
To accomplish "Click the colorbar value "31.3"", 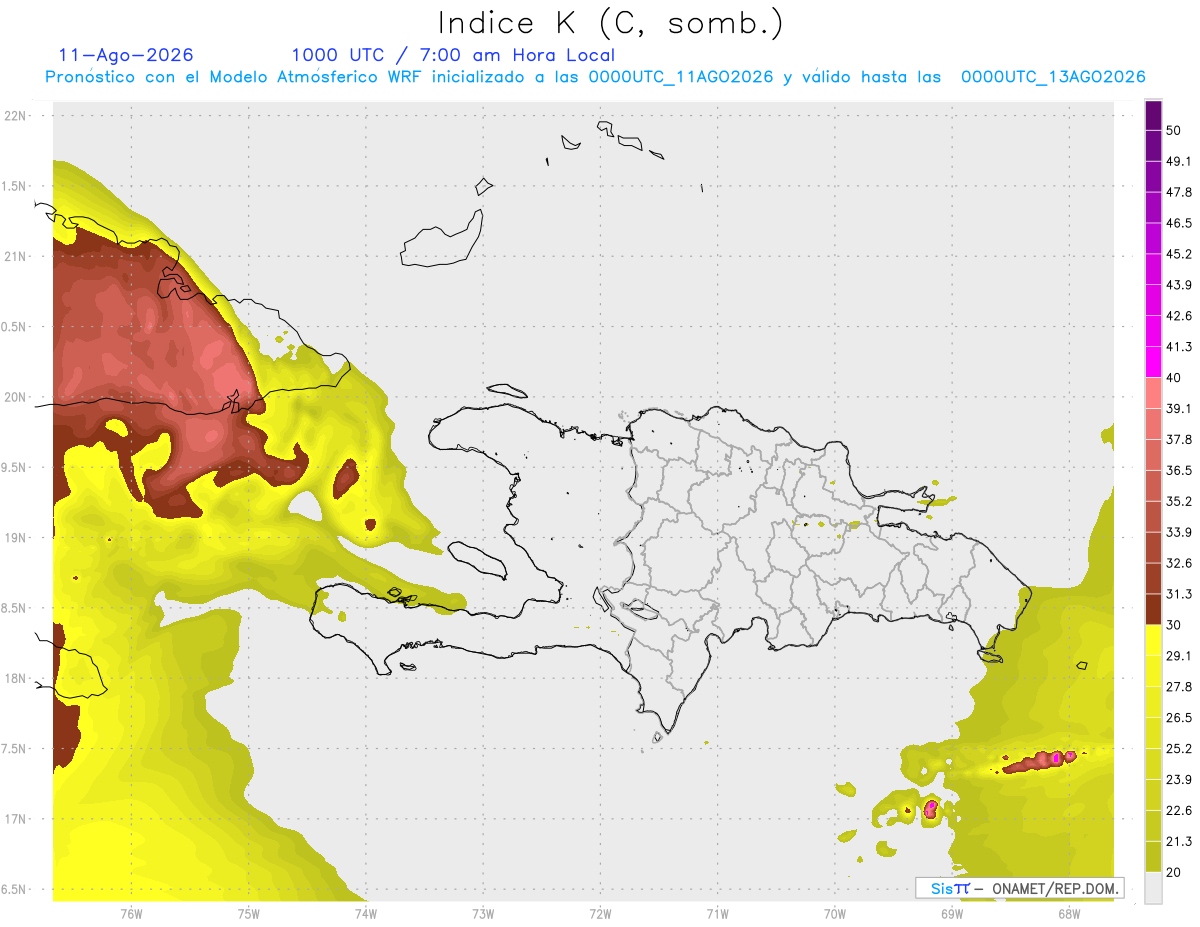I will pos(1179,594).
